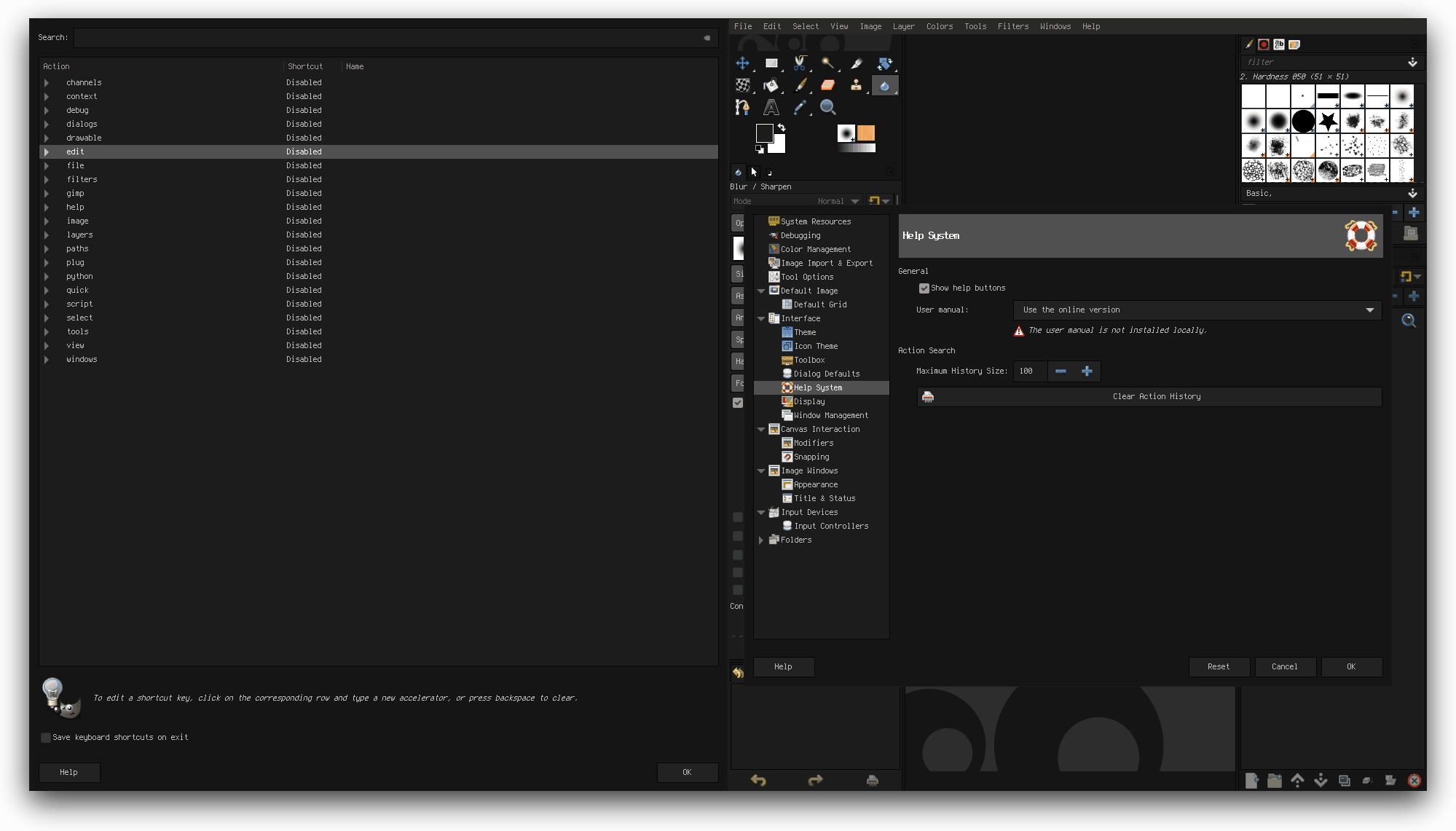Select the Text tool

(x=771, y=107)
